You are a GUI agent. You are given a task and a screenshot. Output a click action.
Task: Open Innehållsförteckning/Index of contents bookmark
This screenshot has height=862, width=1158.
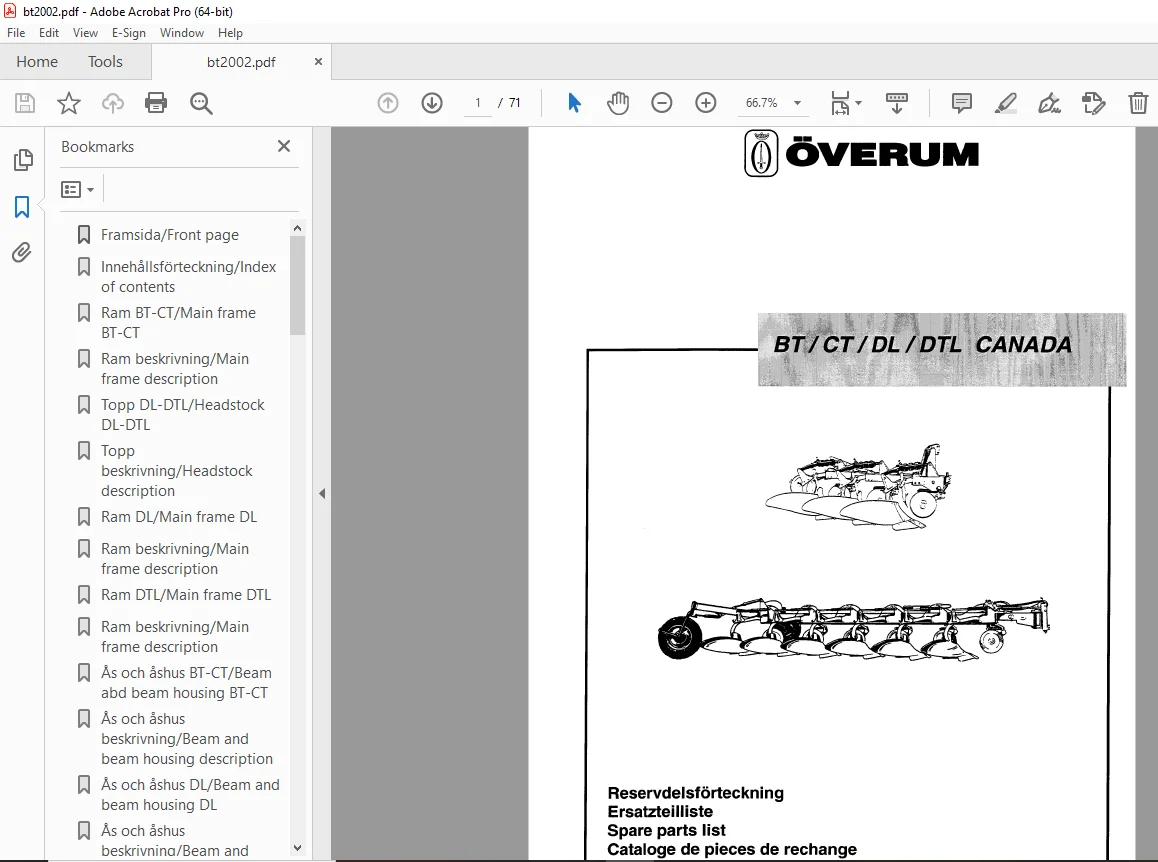pyautogui.click(x=188, y=276)
